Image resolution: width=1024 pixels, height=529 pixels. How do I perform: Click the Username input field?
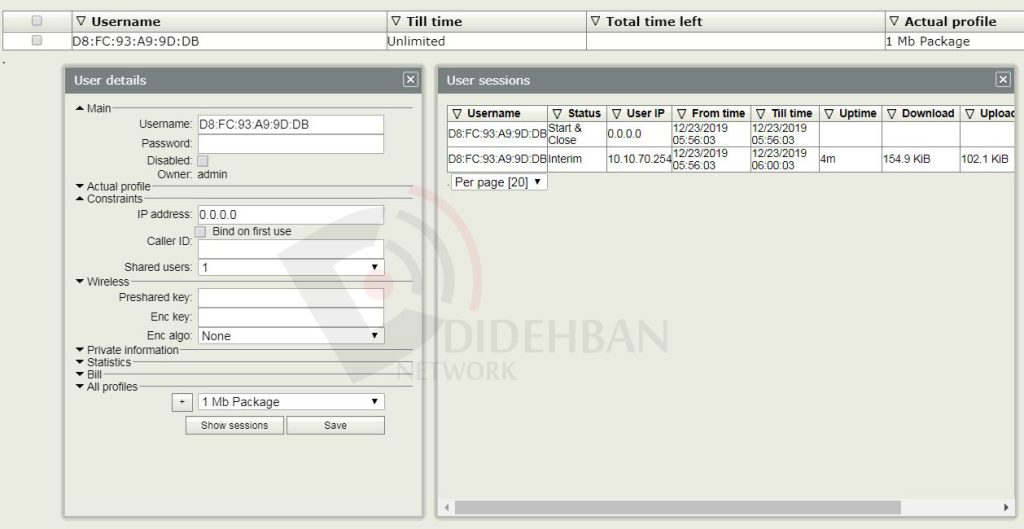(x=291, y=124)
